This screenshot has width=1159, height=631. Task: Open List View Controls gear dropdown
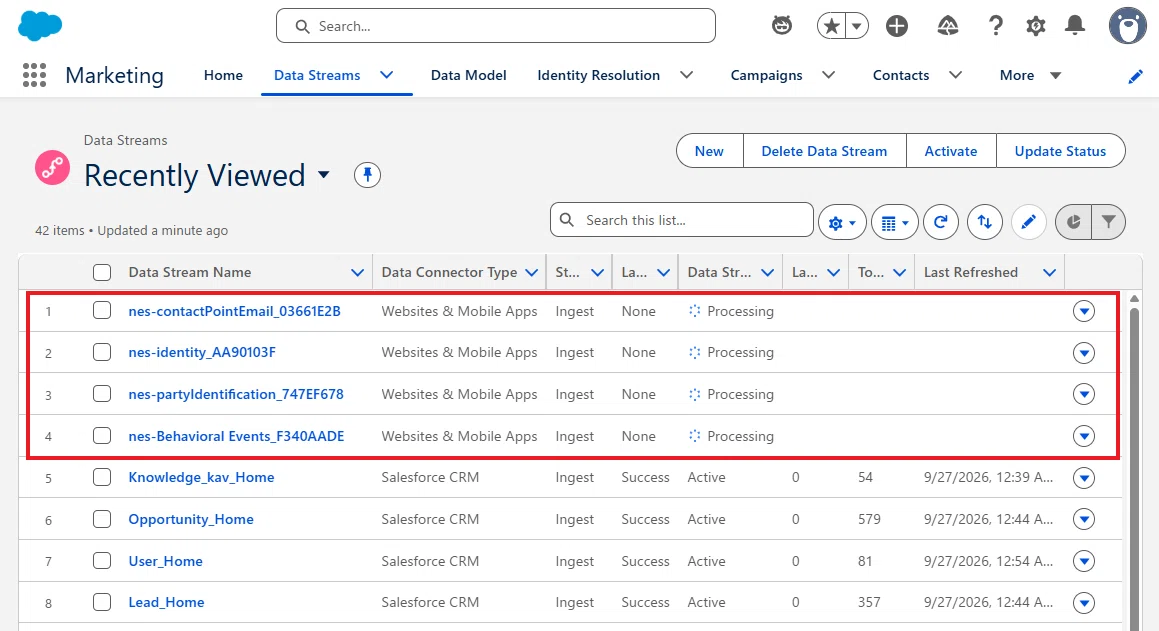[842, 222]
